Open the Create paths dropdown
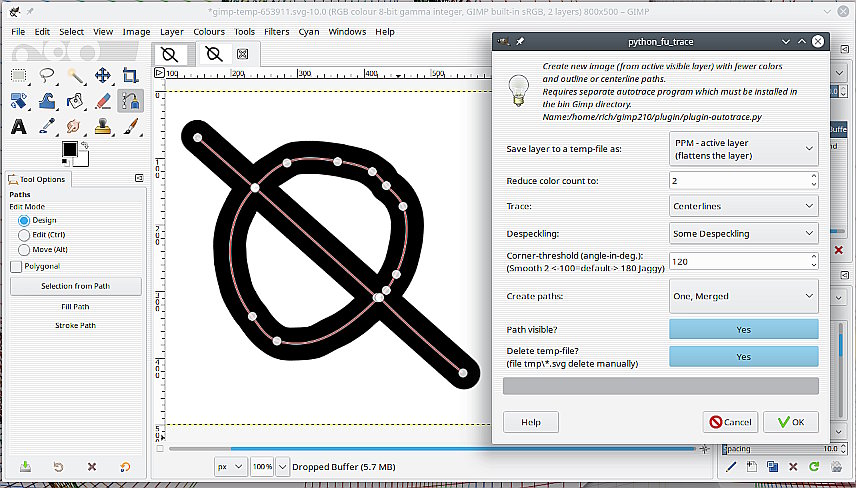Viewport: 856px width, 488px height. [743, 296]
